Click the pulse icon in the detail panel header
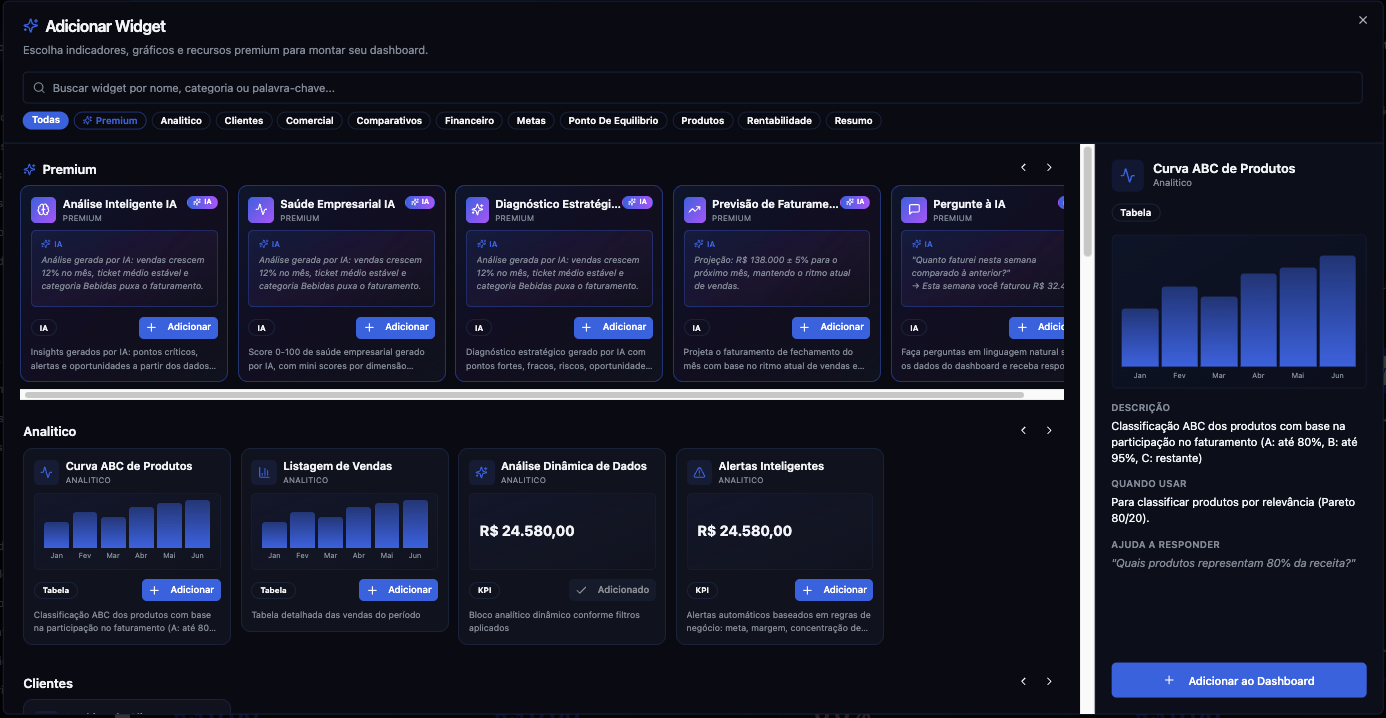This screenshot has width=1386, height=718. (x=1128, y=175)
